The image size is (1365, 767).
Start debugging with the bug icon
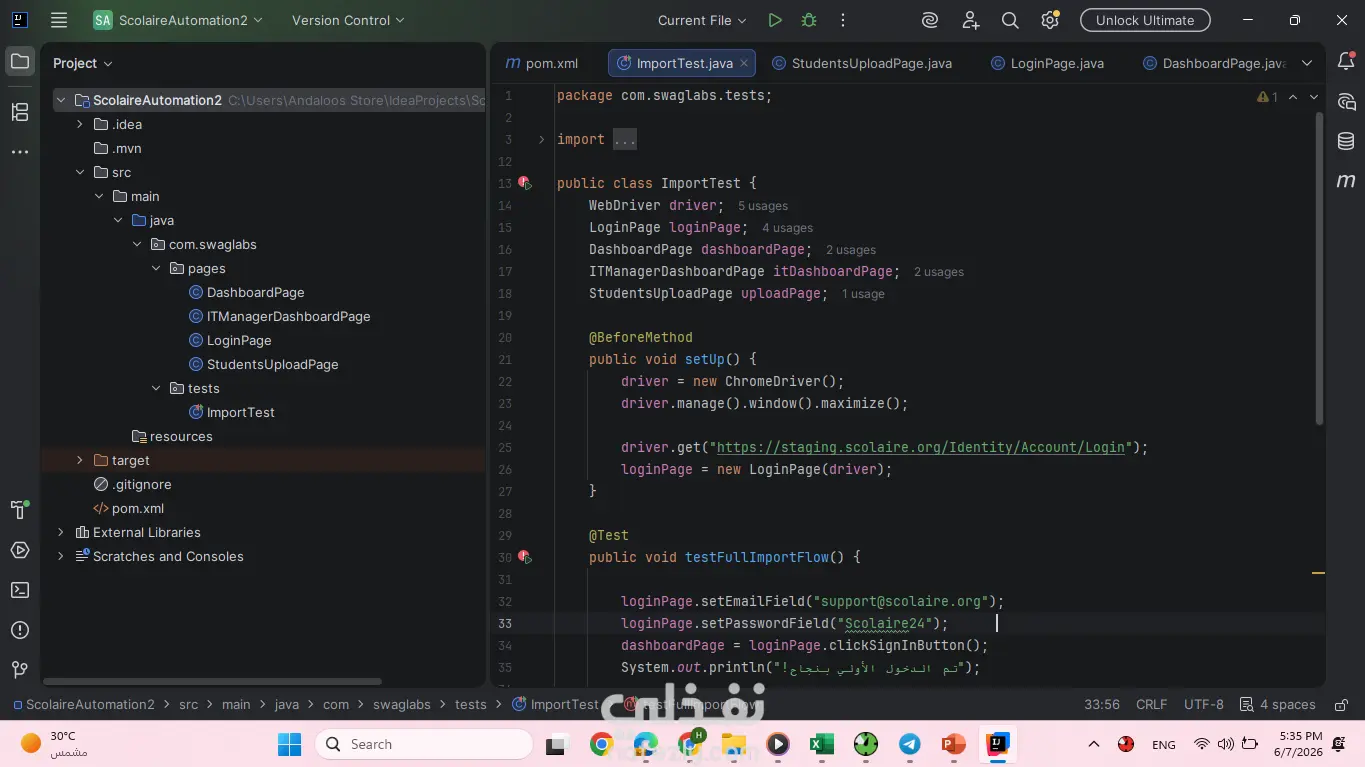point(808,20)
